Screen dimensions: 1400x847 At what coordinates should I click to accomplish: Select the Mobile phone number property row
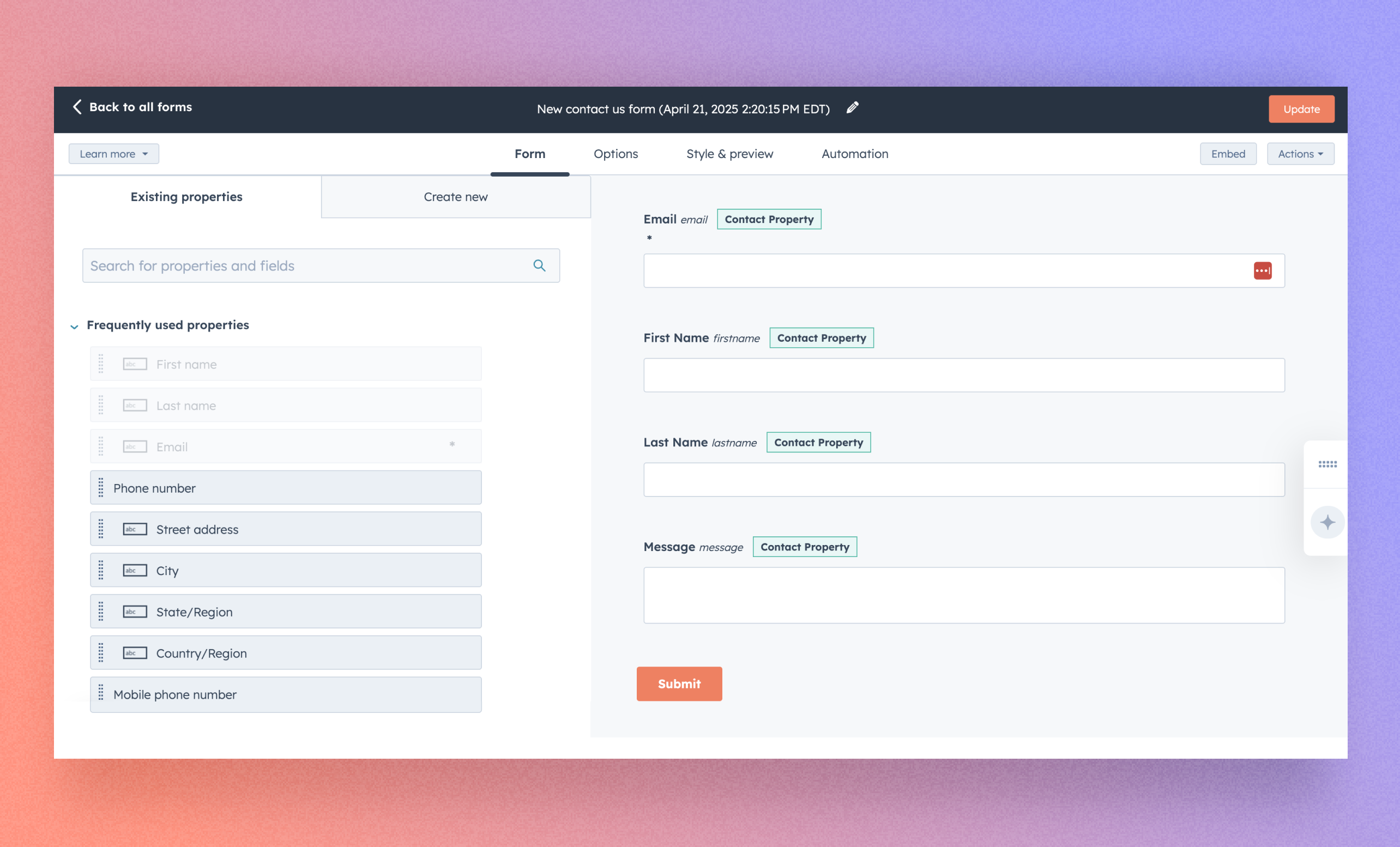tap(286, 694)
